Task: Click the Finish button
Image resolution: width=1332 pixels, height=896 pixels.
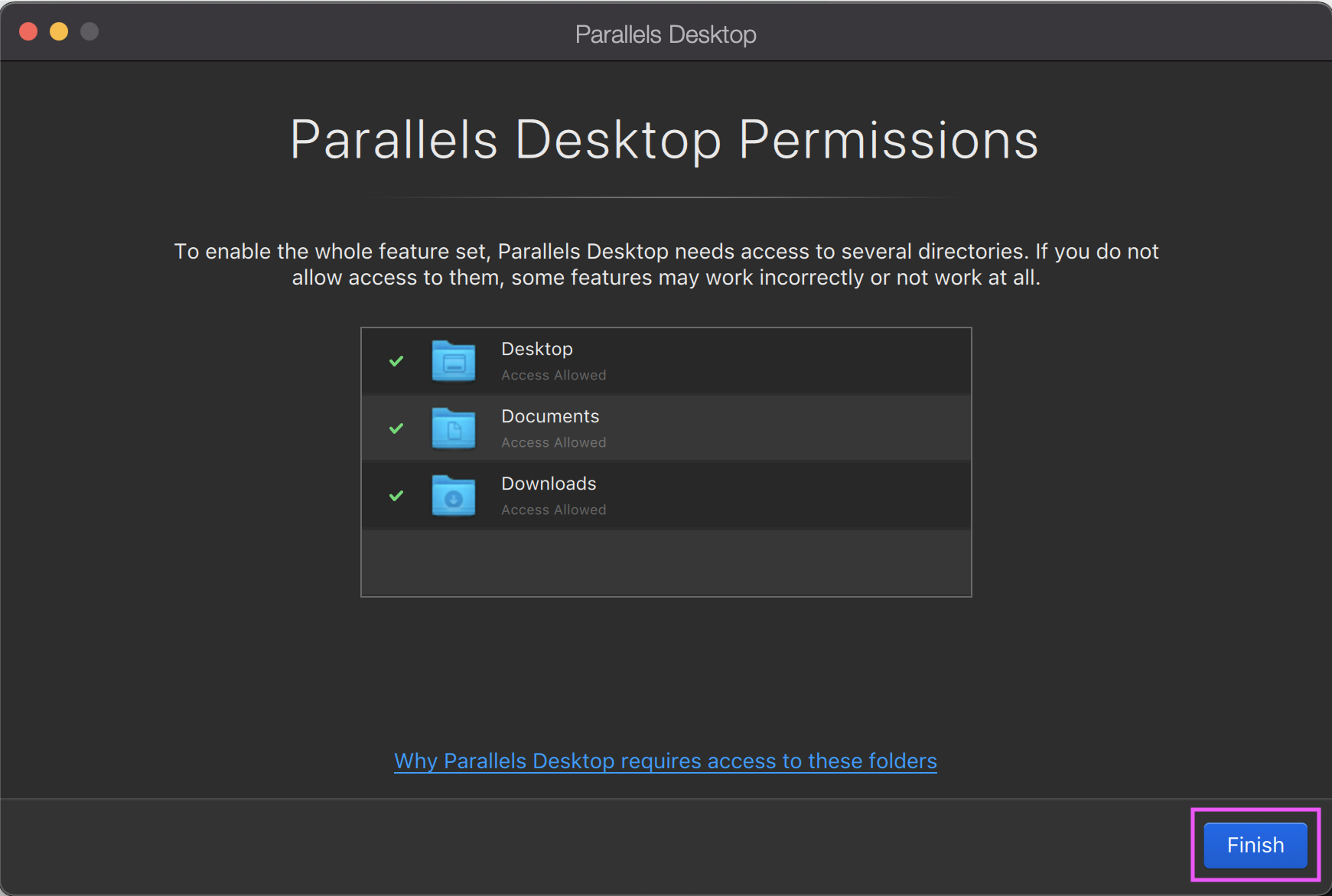Action: (1254, 845)
